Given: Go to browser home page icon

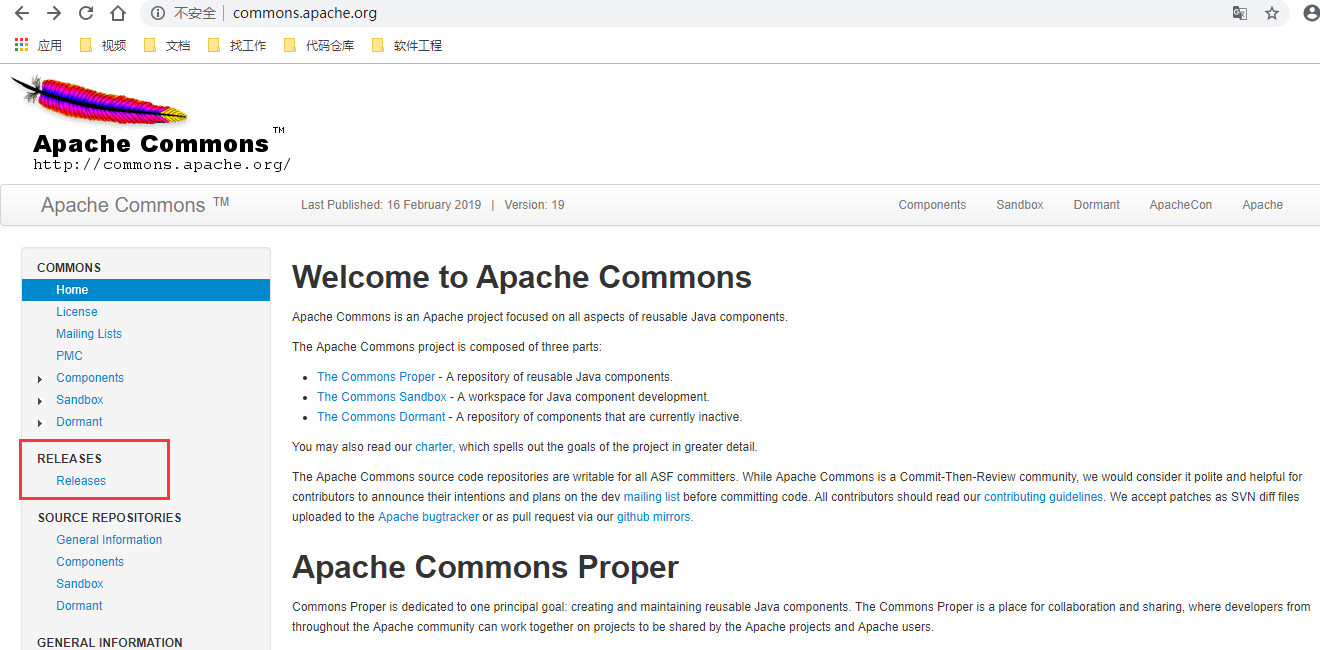Looking at the screenshot, I should pos(118,13).
